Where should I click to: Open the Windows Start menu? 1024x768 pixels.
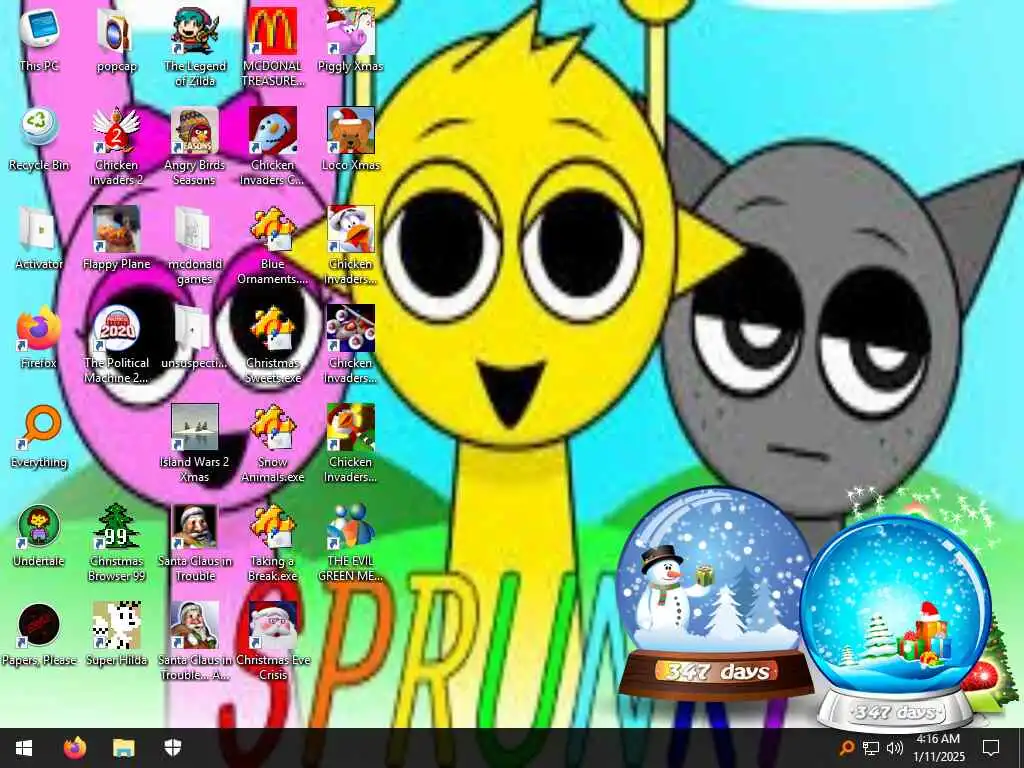pos(24,748)
